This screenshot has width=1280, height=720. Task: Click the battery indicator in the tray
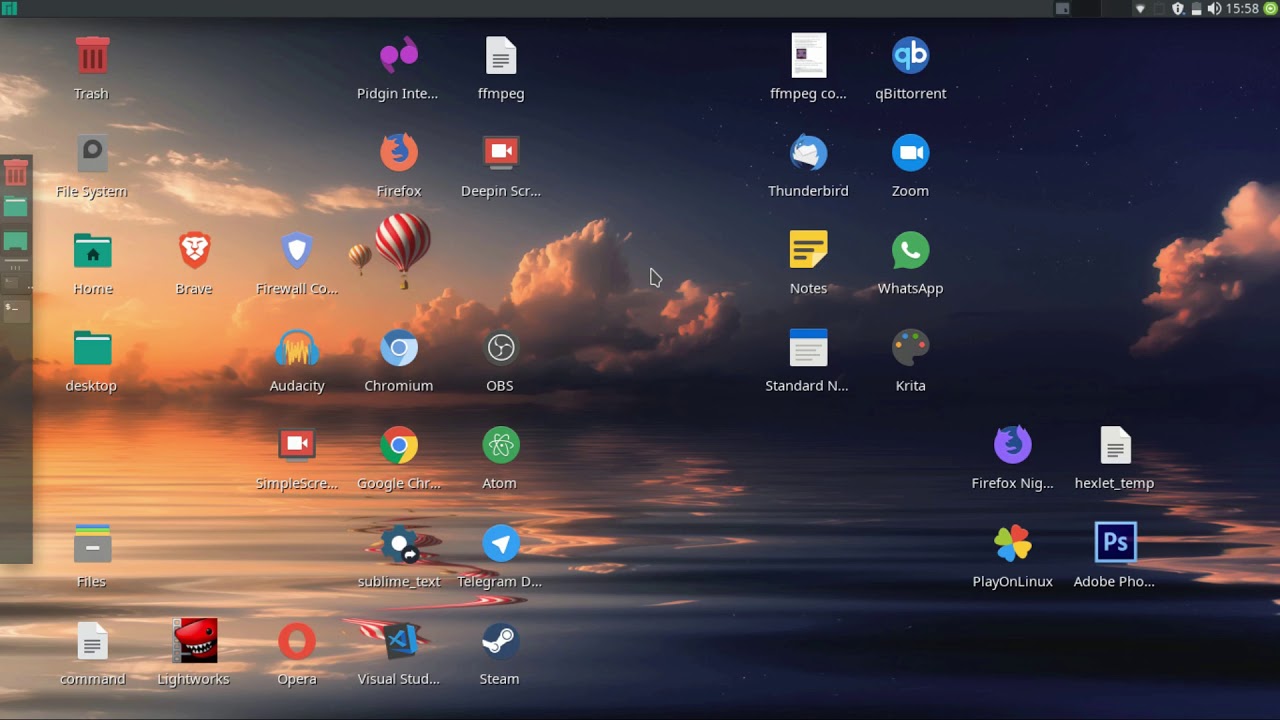[1196, 8]
